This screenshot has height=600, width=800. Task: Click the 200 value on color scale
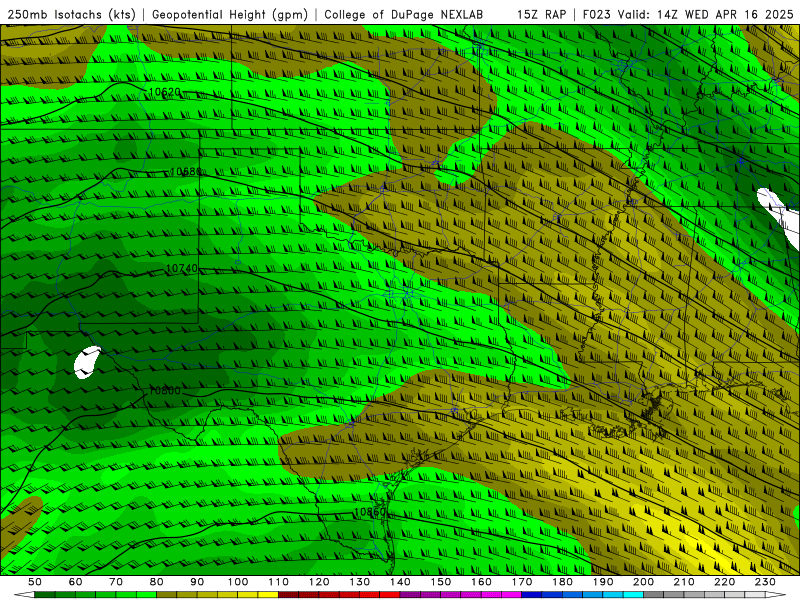[644, 582]
